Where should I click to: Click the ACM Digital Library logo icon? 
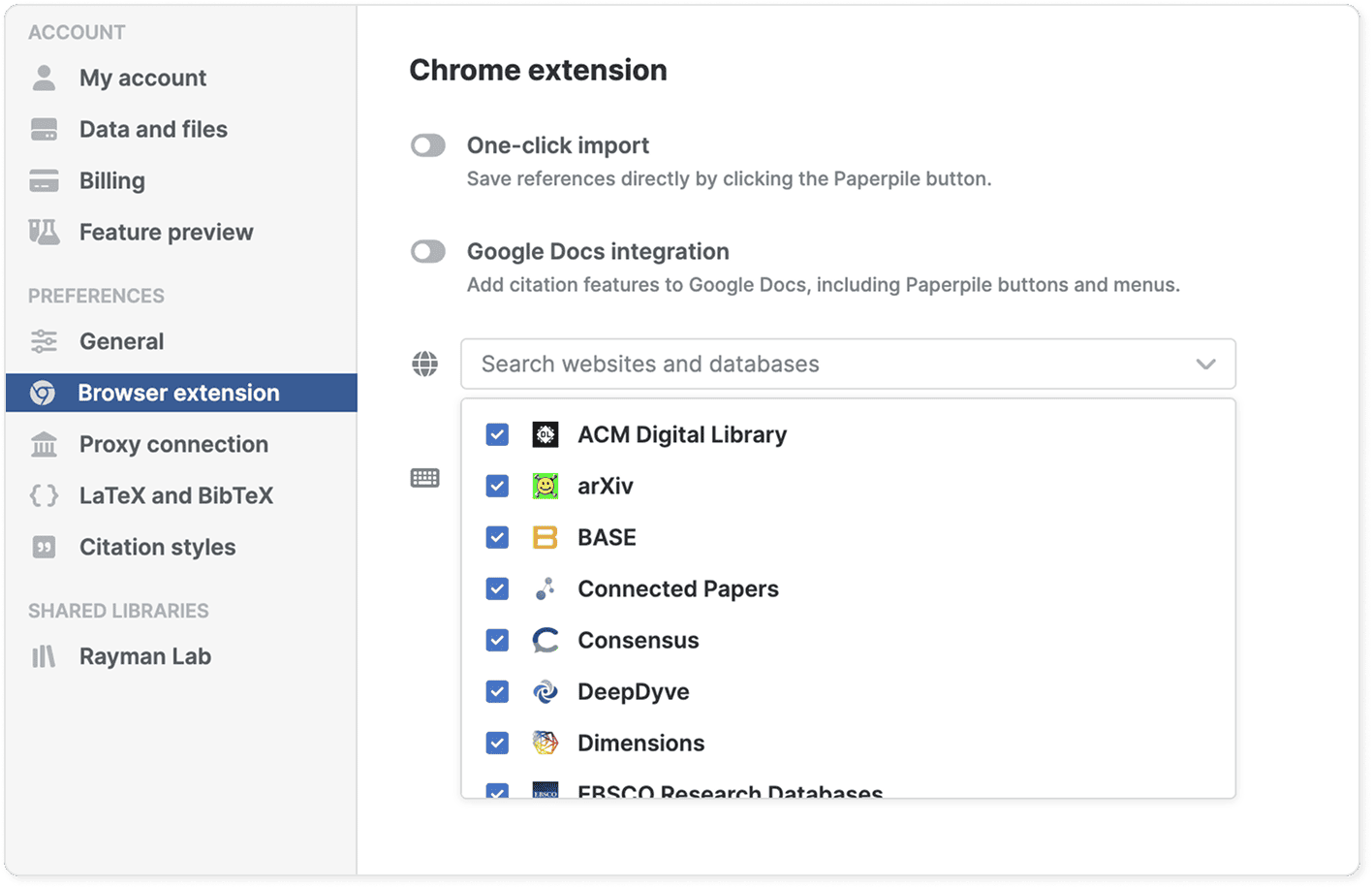click(546, 434)
